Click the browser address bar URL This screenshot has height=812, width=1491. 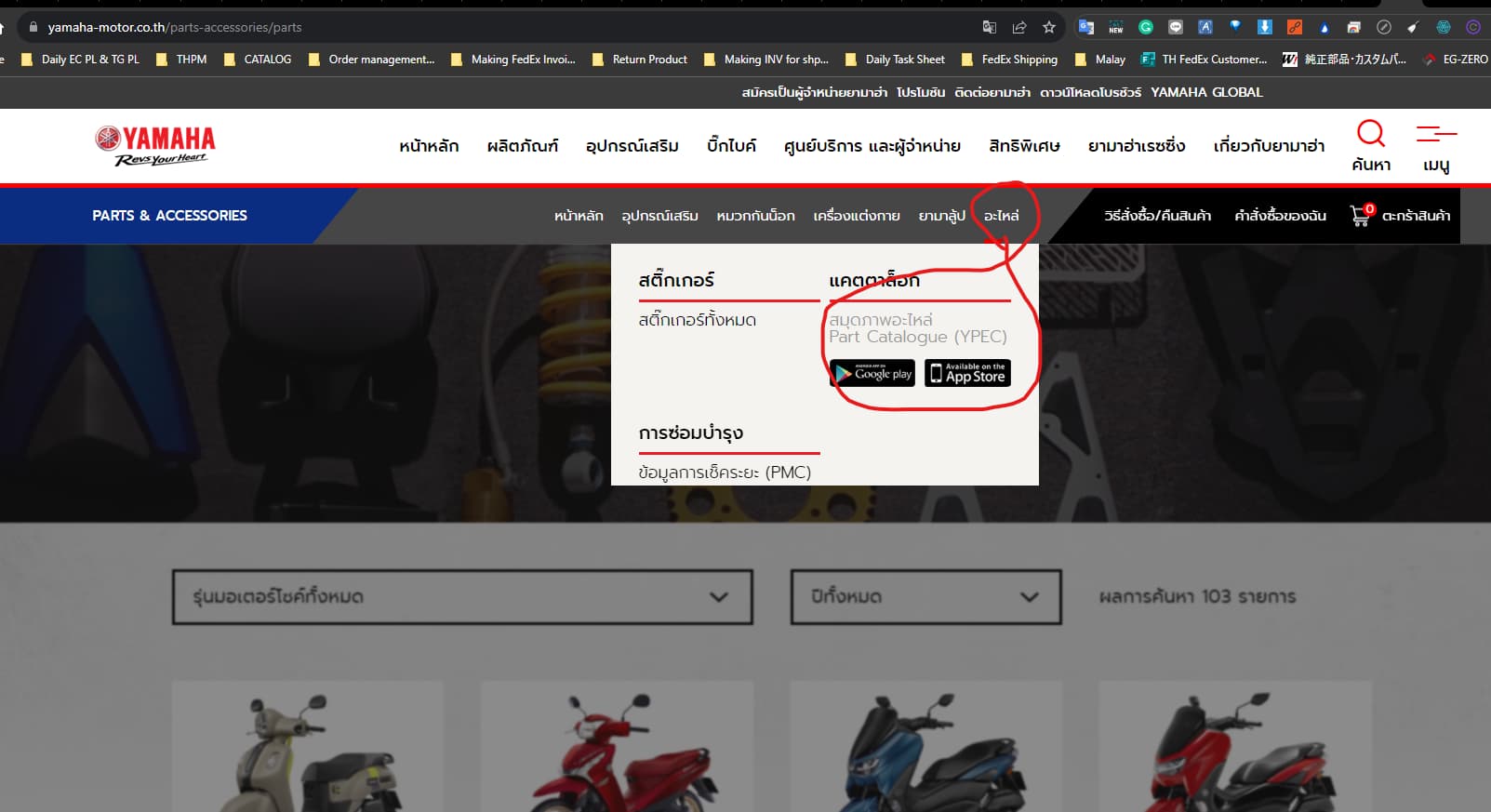pyautogui.click(x=175, y=27)
